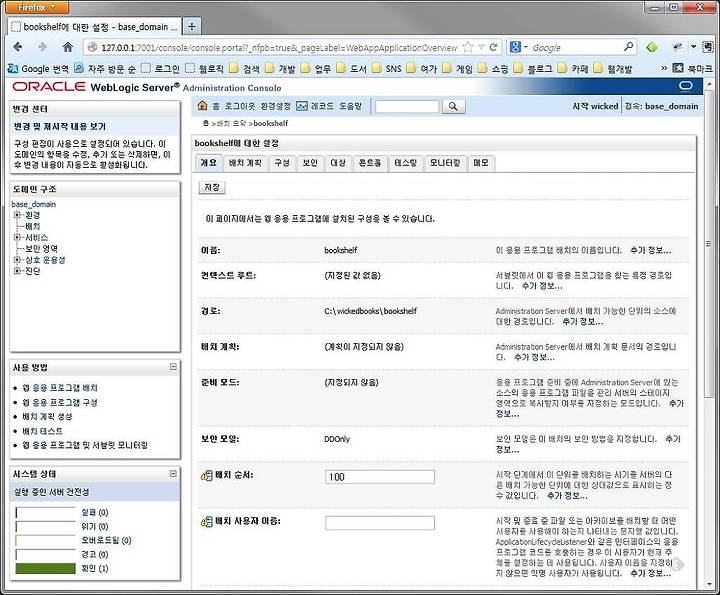The width and height of the screenshot is (720, 595).
Task: Open Google 번역 bookmark
Action: [39, 68]
